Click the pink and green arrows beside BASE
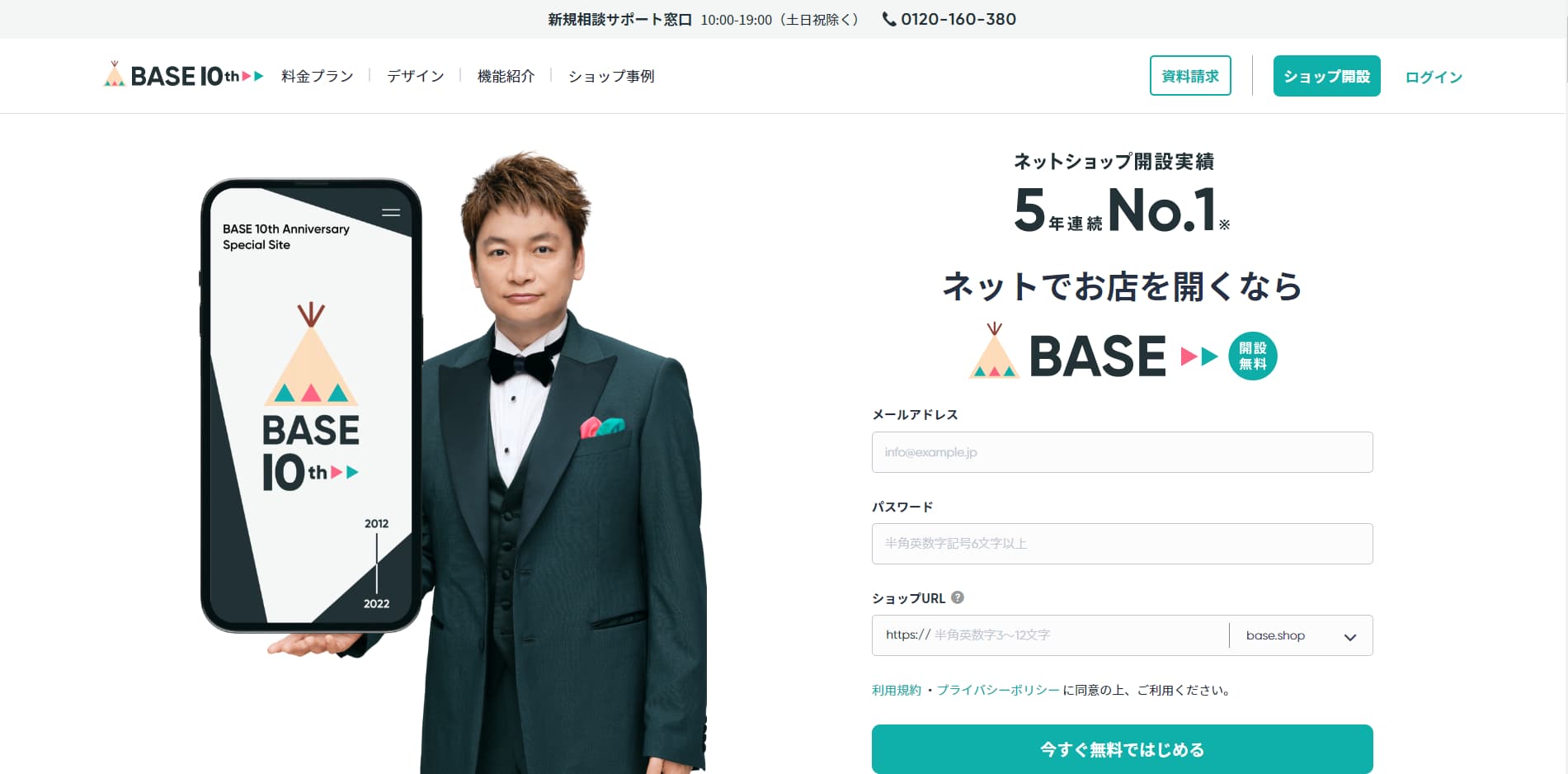The height and width of the screenshot is (774, 1568). tap(1199, 356)
